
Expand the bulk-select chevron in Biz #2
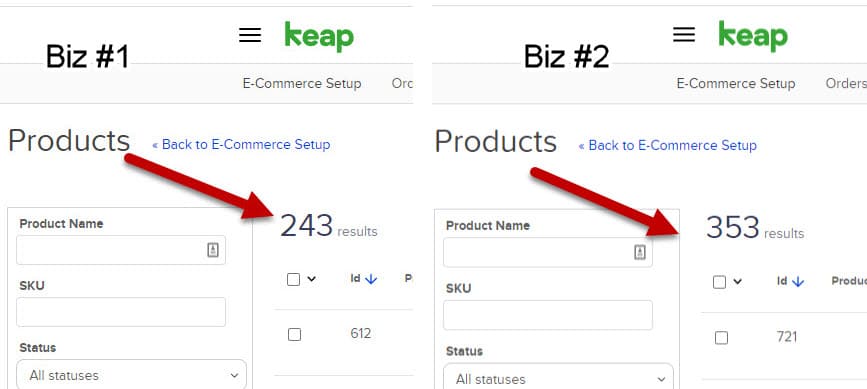coord(737,282)
